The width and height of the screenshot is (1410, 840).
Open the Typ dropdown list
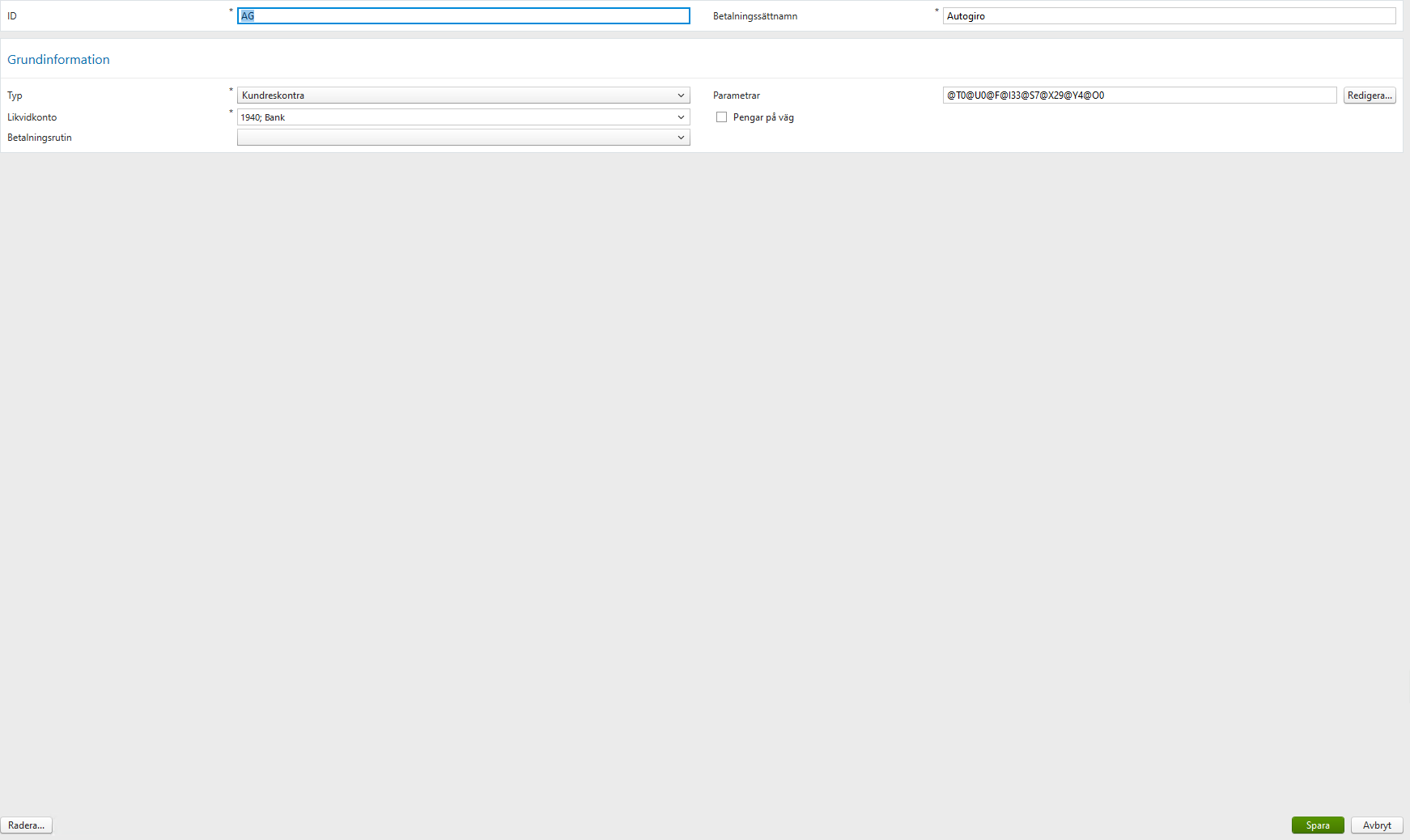click(x=461, y=95)
